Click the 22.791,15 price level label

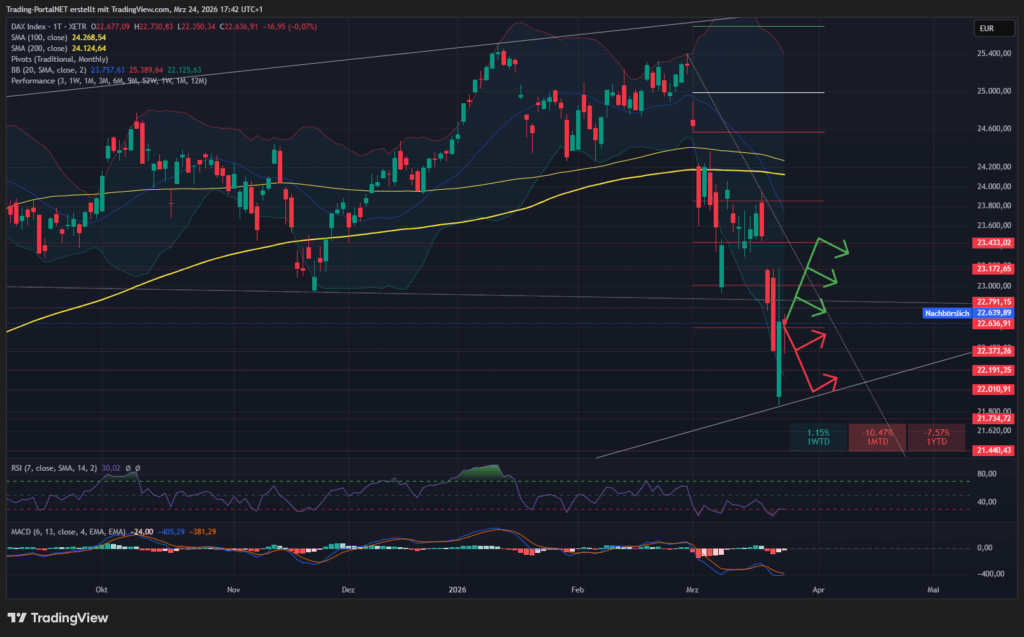[x=992, y=301]
